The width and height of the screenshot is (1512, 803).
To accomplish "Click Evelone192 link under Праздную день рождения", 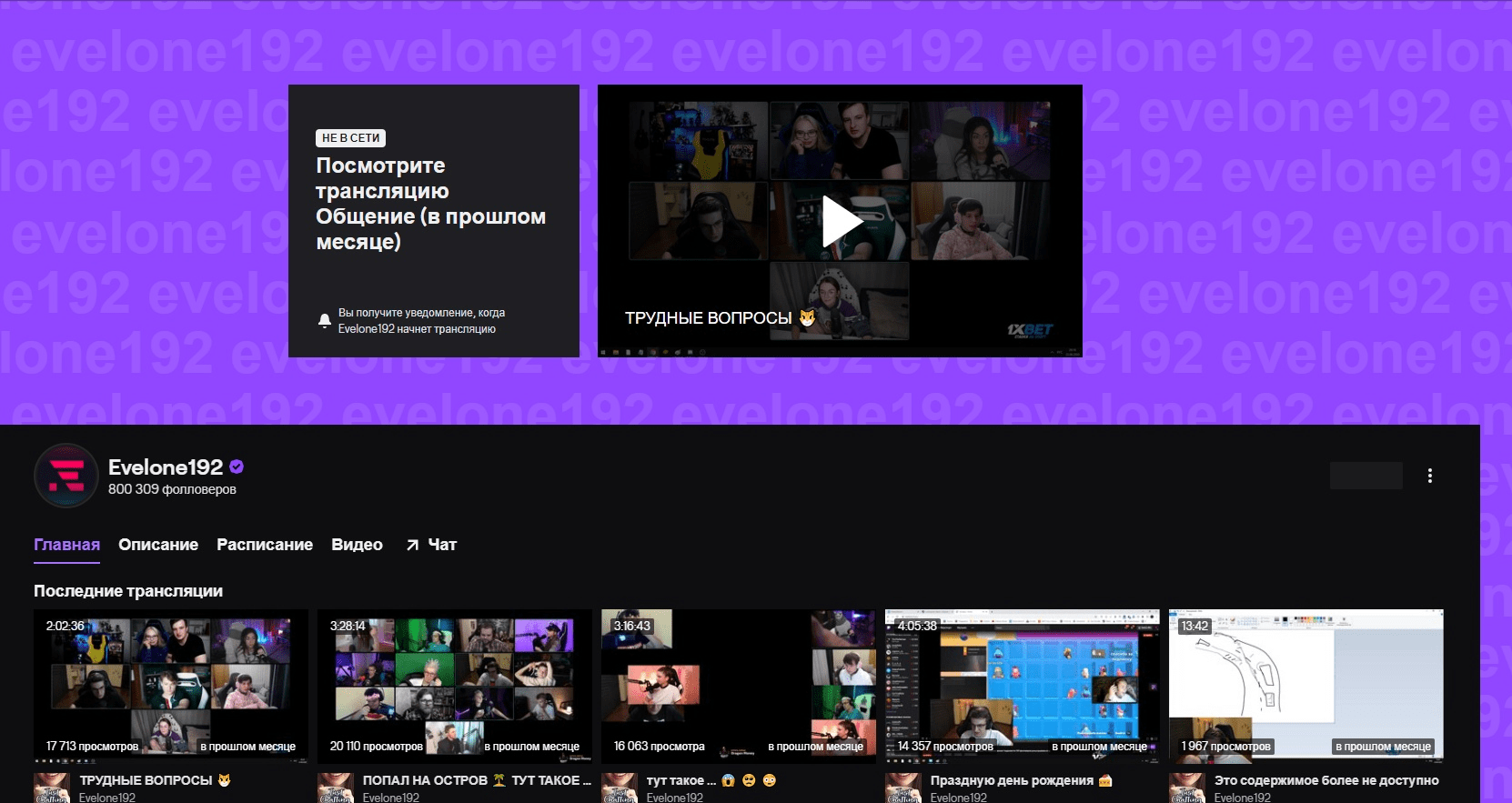I will point(959,798).
